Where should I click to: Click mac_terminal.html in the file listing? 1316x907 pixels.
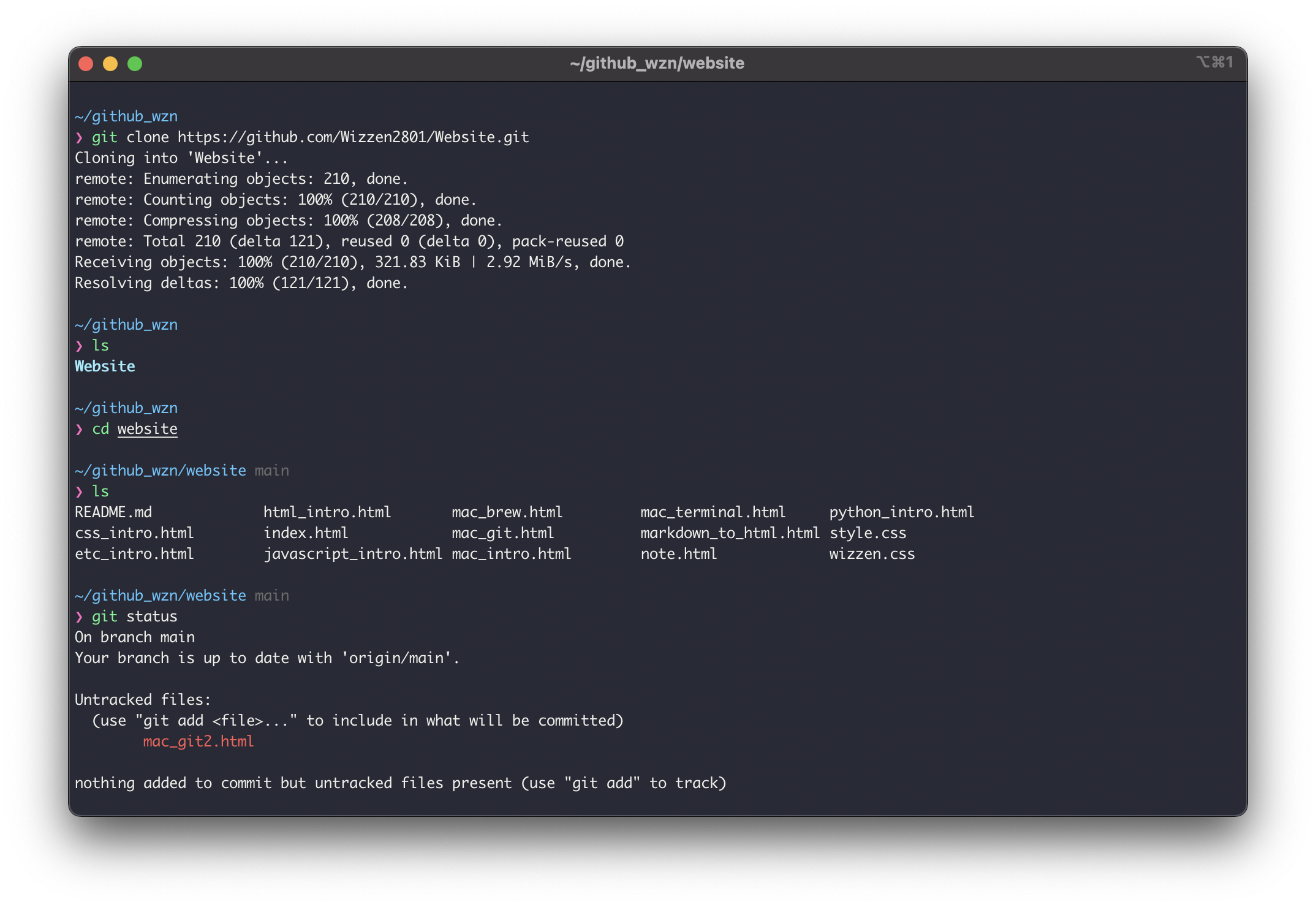[713, 512]
